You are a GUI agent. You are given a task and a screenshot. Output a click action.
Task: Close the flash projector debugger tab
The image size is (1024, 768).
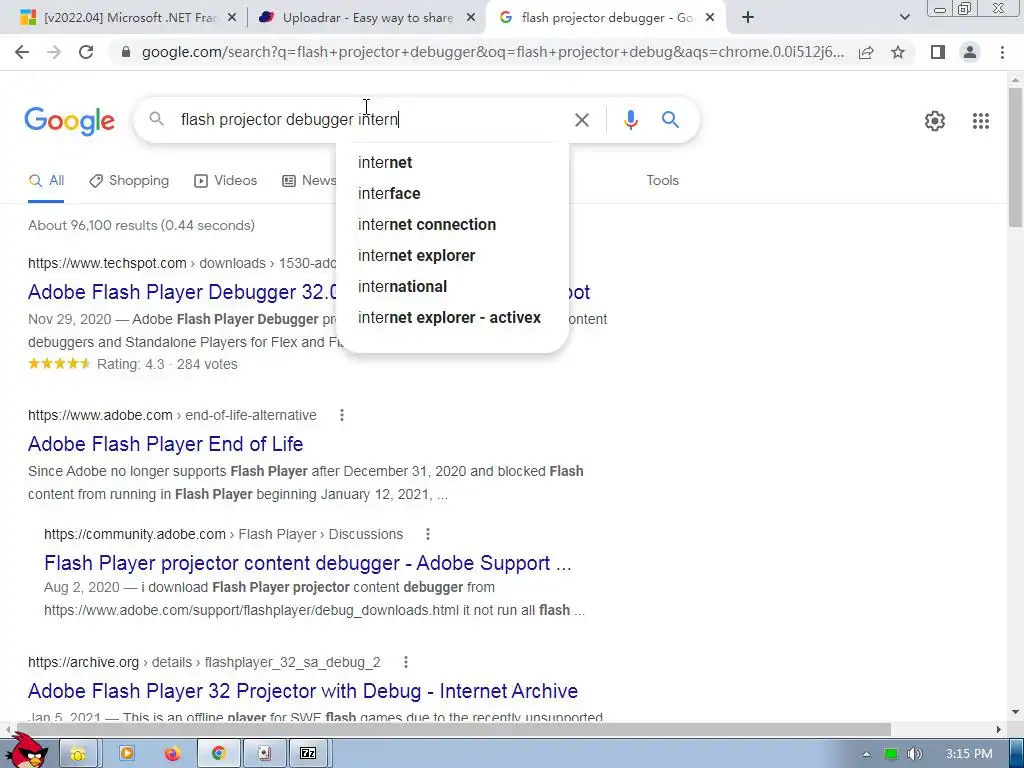pos(711,18)
